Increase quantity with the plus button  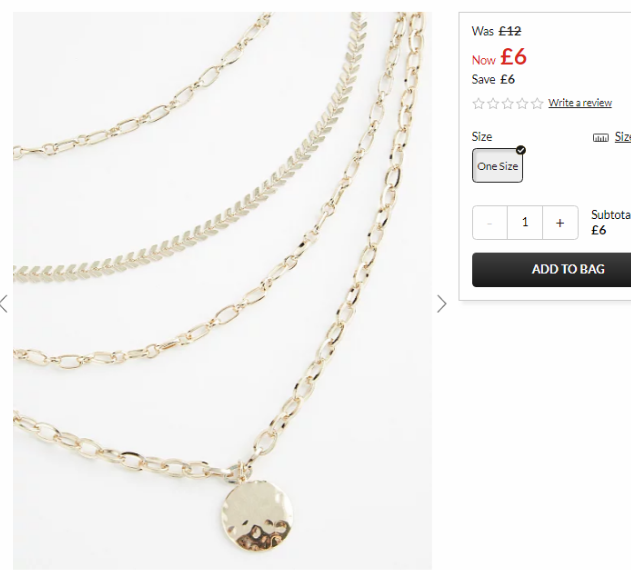(x=560, y=223)
